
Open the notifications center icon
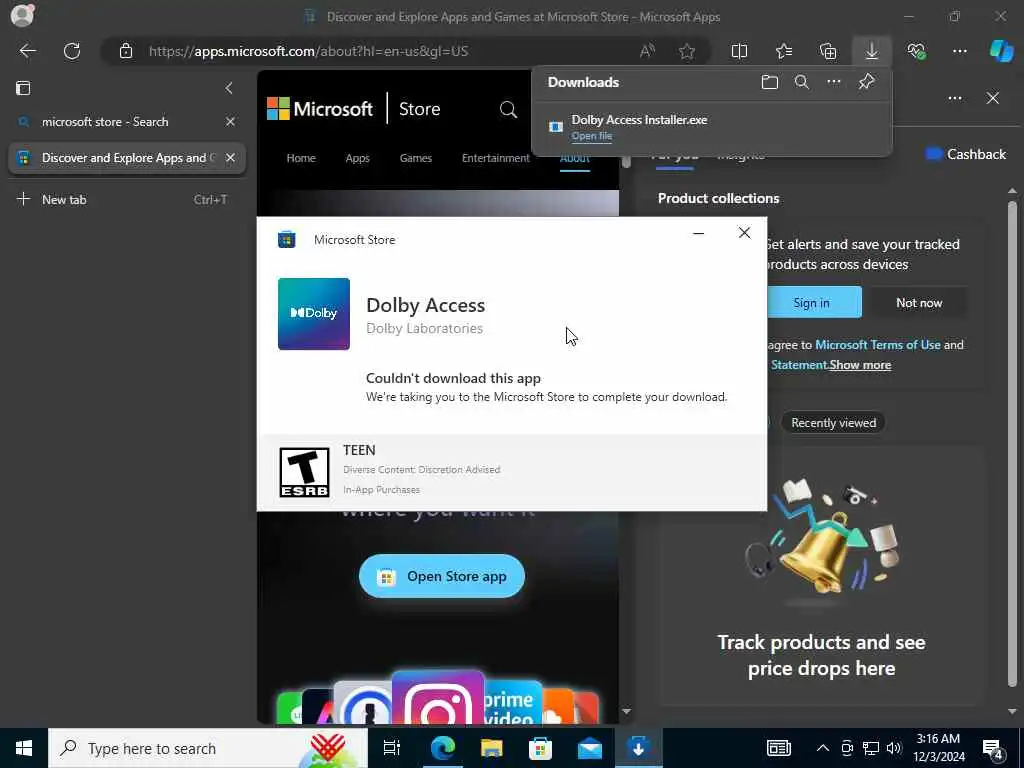click(993, 748)
